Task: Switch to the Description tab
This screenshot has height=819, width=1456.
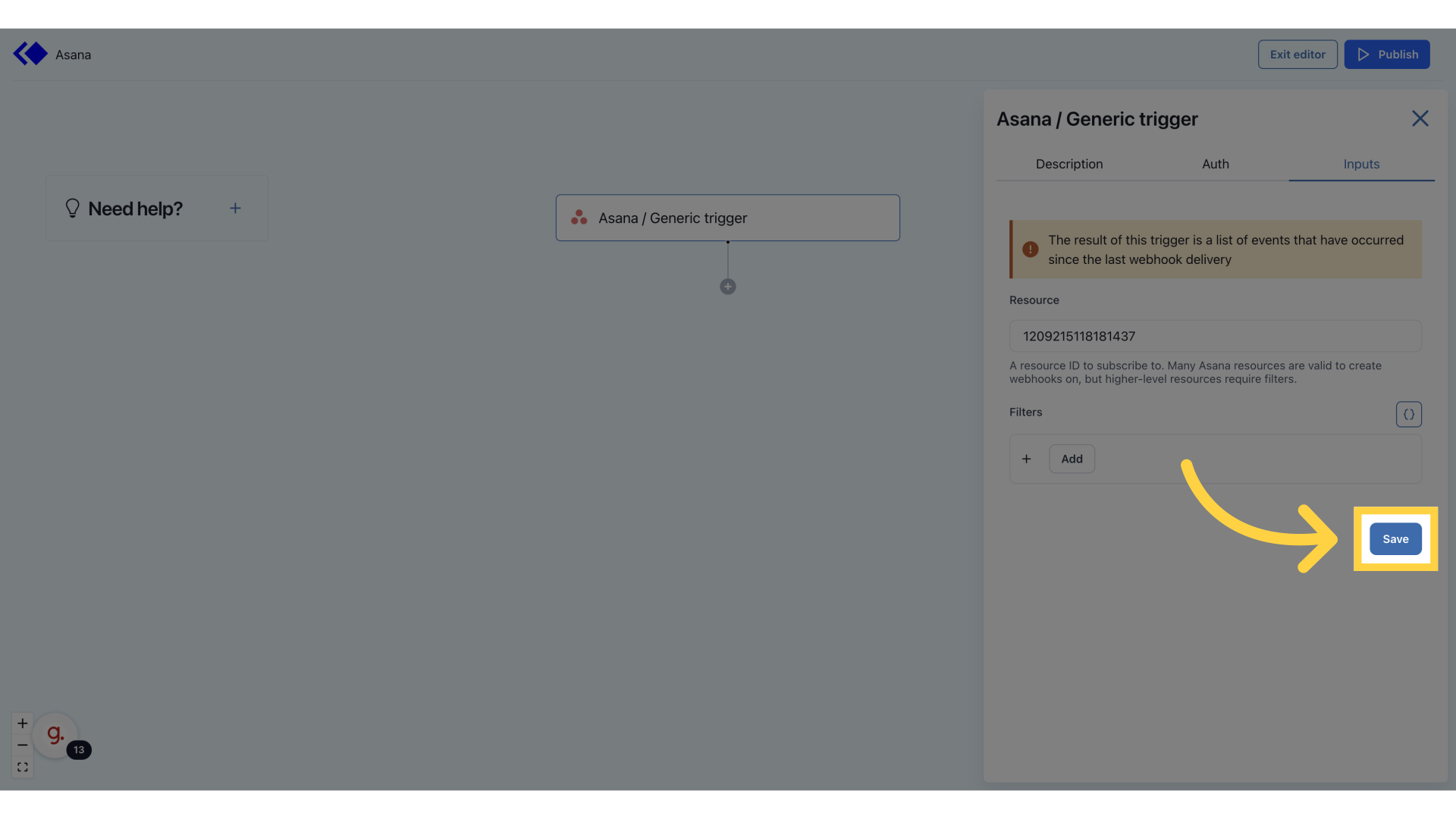Action: pyautogui.click(x=1069, y=164)
